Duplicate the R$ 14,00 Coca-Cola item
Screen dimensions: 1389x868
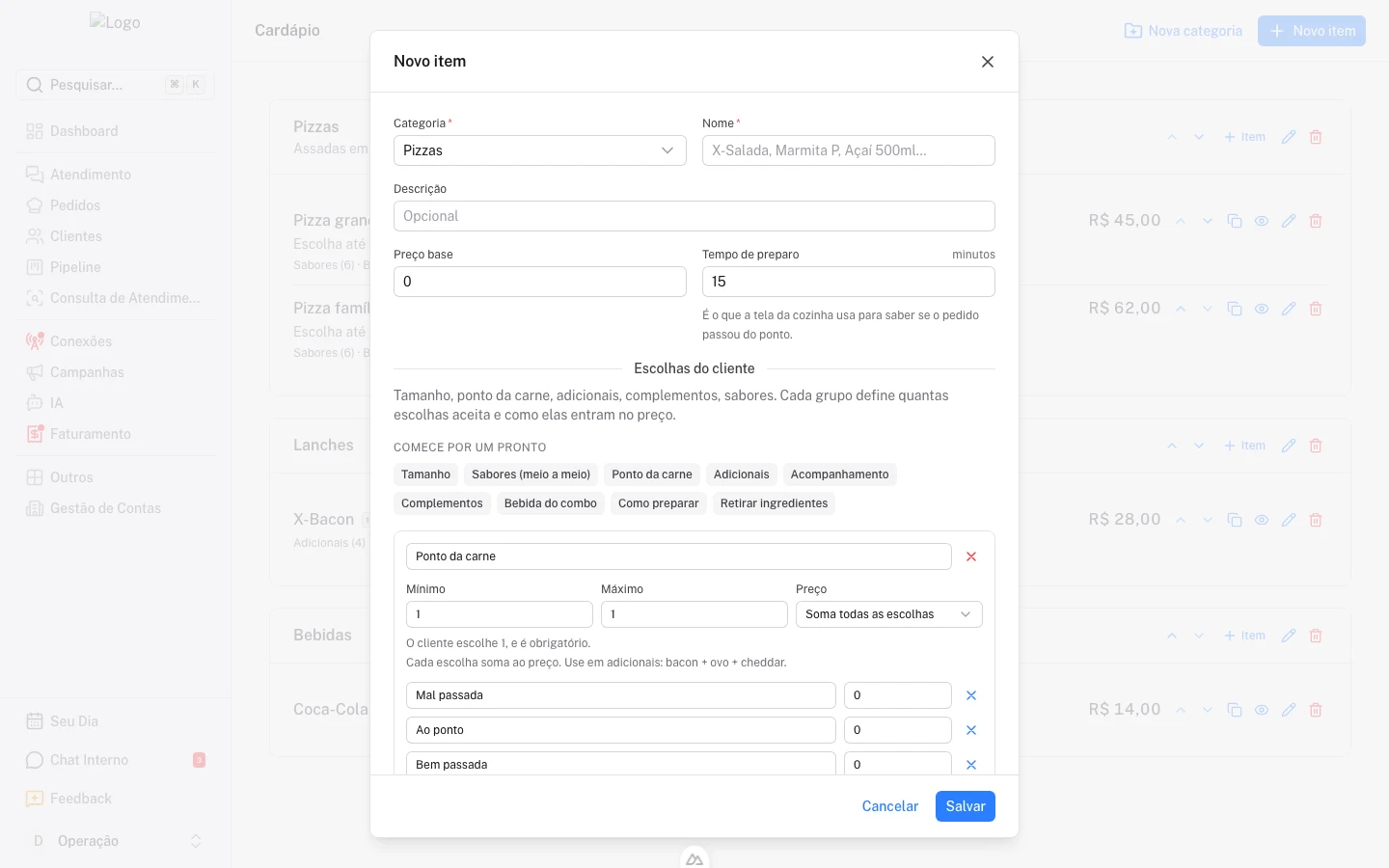[1235, 710]
